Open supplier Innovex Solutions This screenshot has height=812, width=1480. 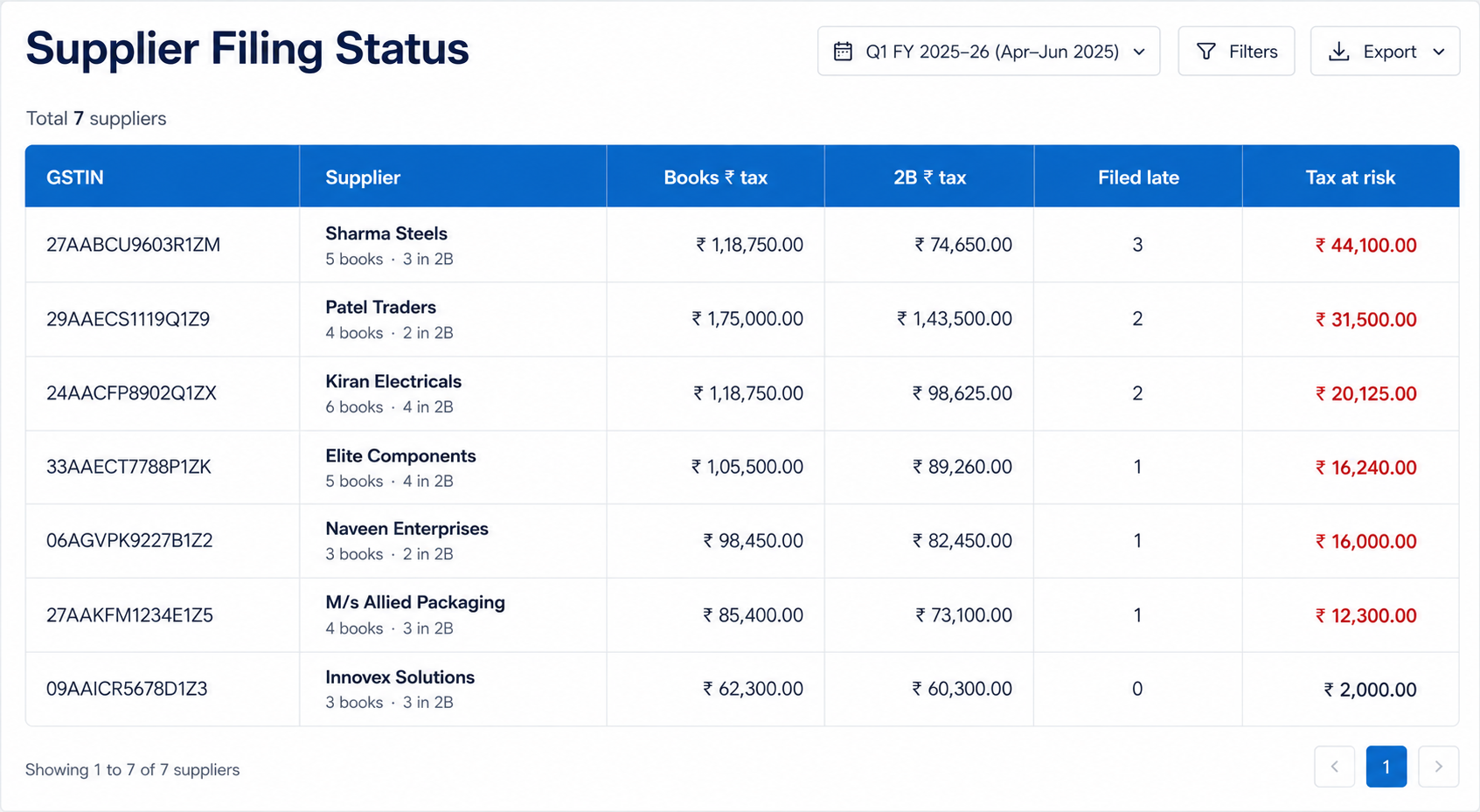[x=400, y=677]
